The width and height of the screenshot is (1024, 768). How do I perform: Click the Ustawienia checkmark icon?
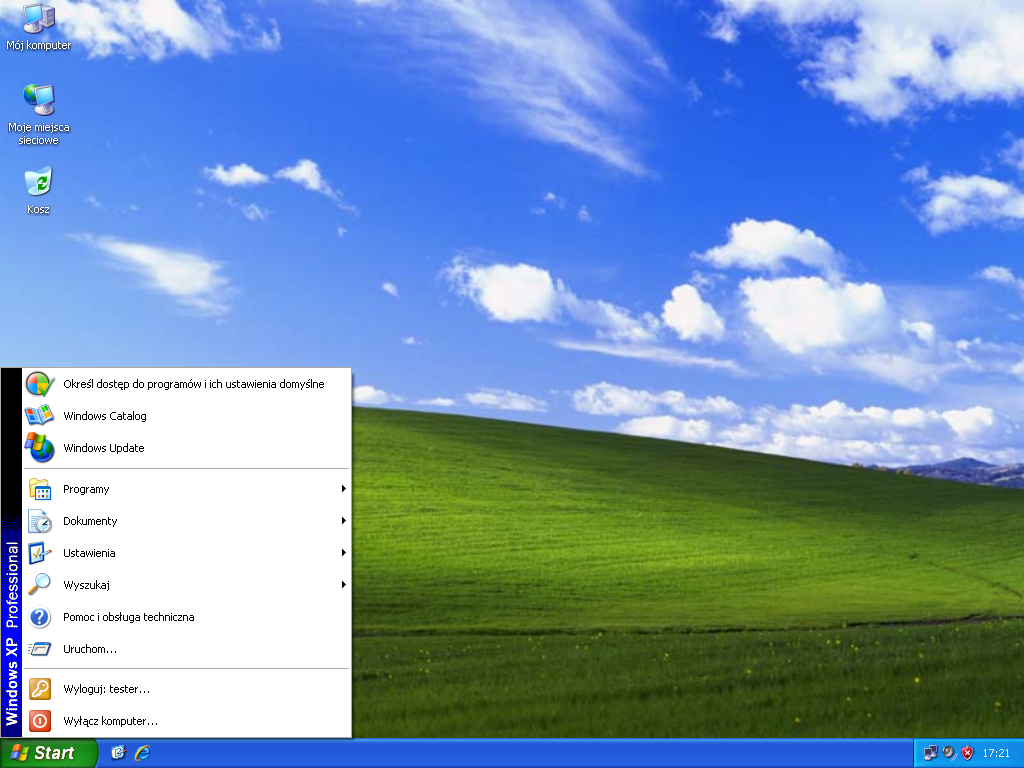pyautogui.click(x=40, y=553)
